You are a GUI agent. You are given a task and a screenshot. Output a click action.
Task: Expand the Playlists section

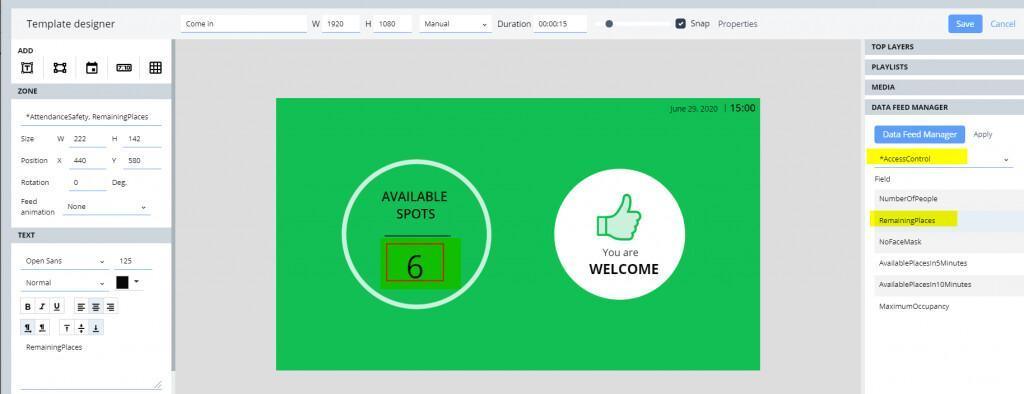pyautogui.click(x=944, y=67)
